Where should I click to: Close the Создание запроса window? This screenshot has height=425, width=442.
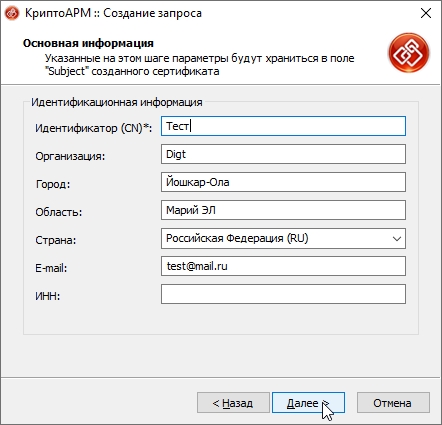(426, 13)
